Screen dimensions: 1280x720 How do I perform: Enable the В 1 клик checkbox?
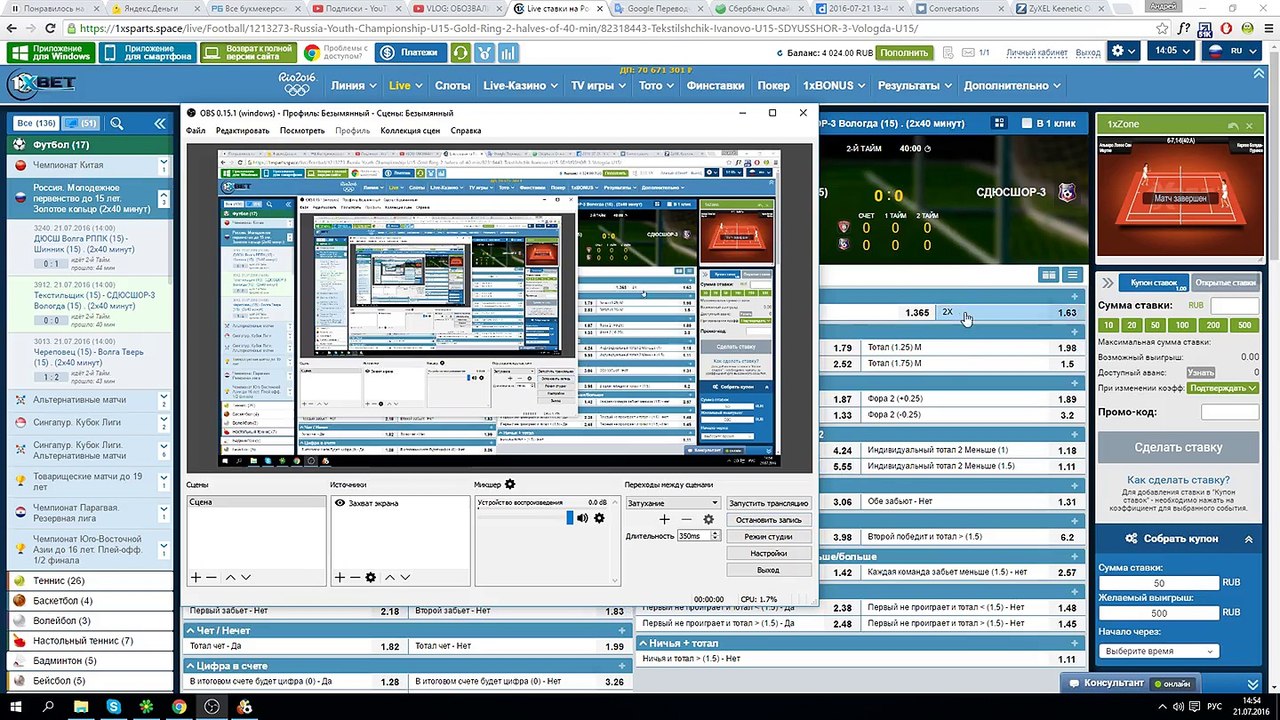1026,123
